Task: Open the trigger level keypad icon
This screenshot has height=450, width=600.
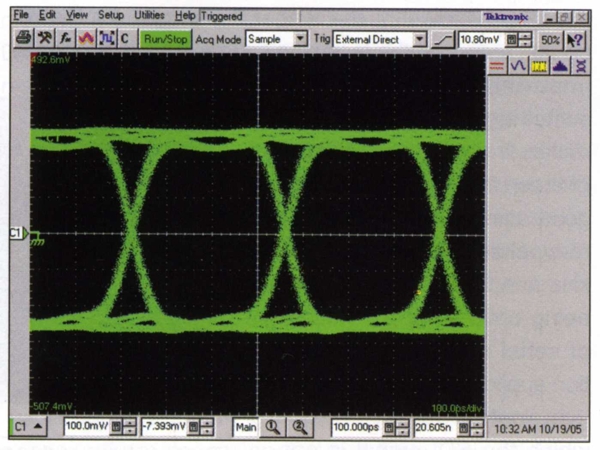Action: [512, 40]
